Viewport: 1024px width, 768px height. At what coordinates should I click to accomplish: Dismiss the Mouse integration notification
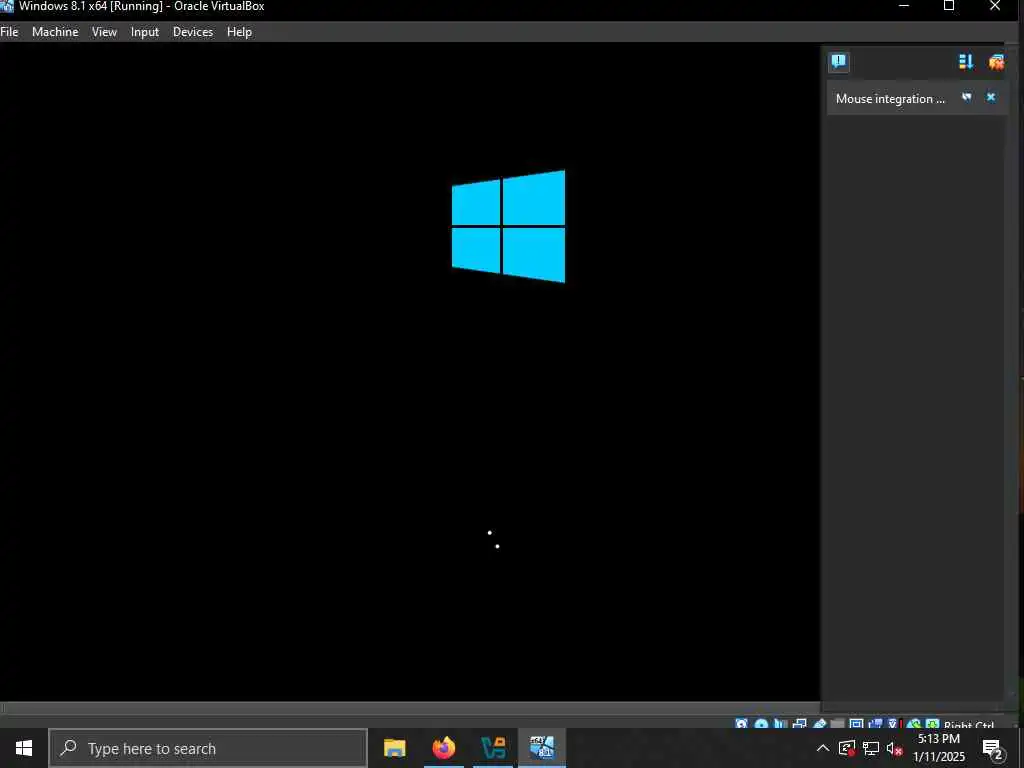click(x=991, y=97)
